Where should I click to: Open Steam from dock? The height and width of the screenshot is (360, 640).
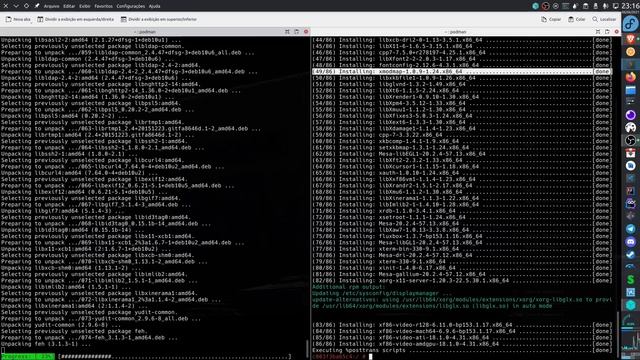coord(631,254)
